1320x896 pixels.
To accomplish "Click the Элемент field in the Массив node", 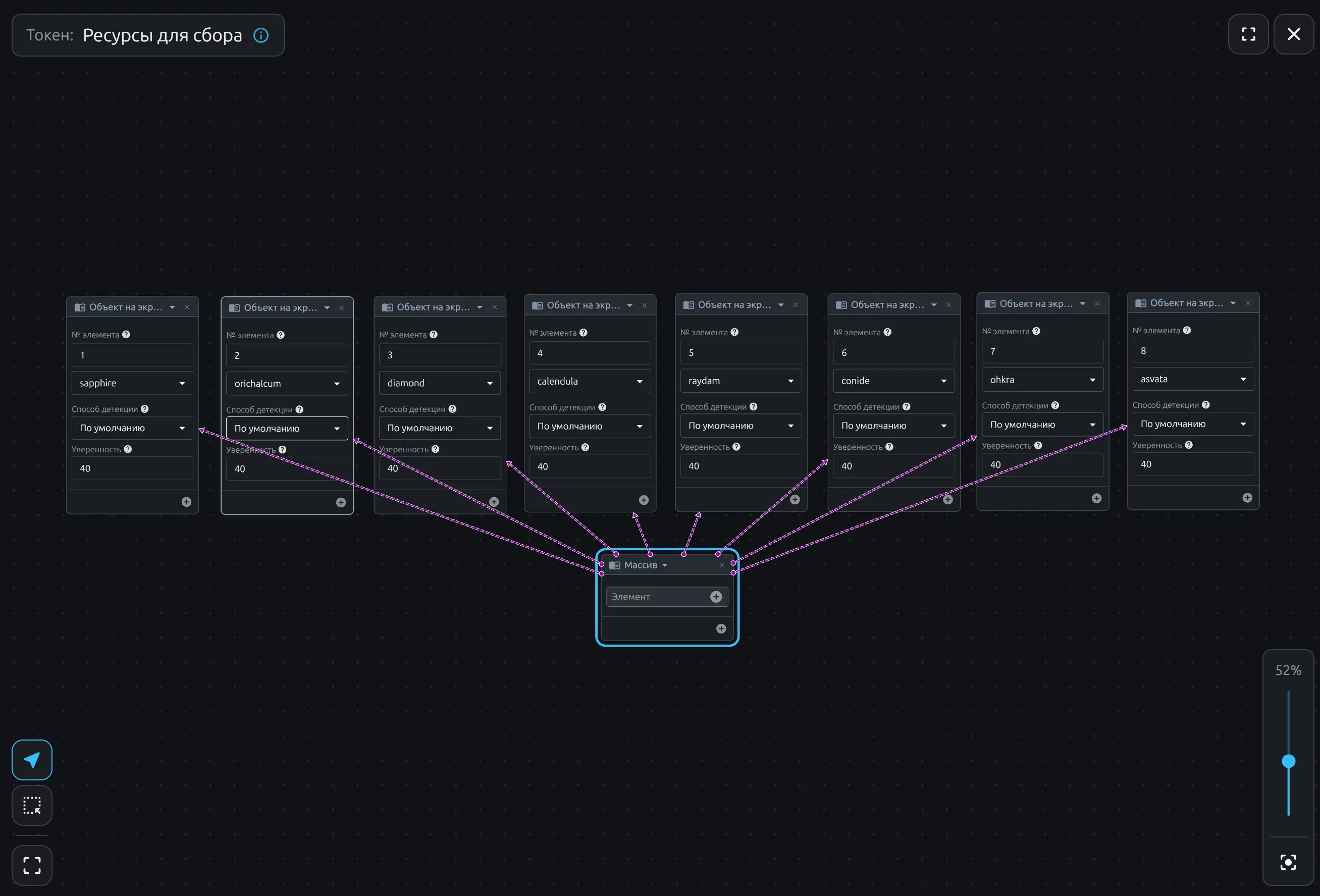I will tap(667, 597).
